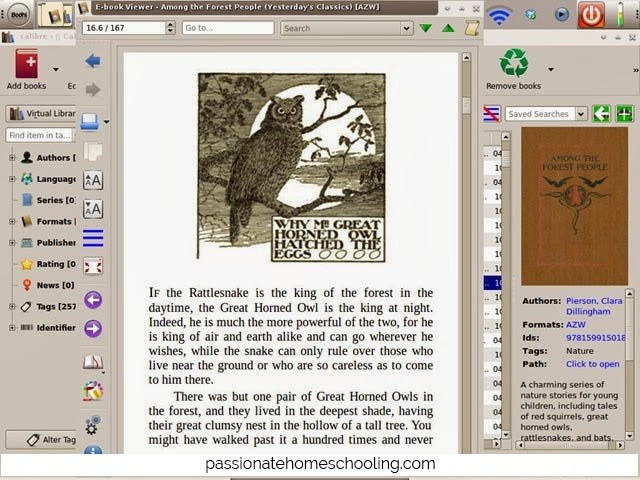Image resolution: width=640 pixels, height=480 pixels.
Task: Click the Find item in tag browser field
Action: (40, 135)
